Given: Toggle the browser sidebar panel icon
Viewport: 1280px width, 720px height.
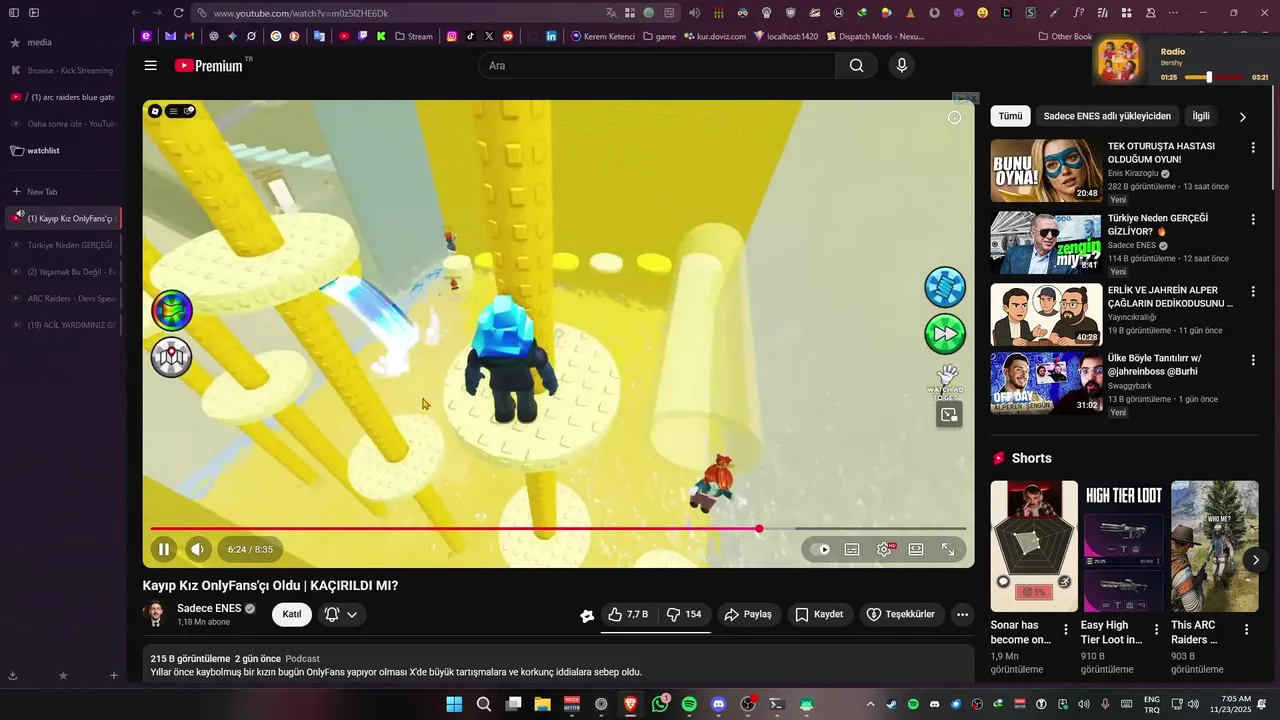Looking at the screenshot, I should click(x=14, y=13).
